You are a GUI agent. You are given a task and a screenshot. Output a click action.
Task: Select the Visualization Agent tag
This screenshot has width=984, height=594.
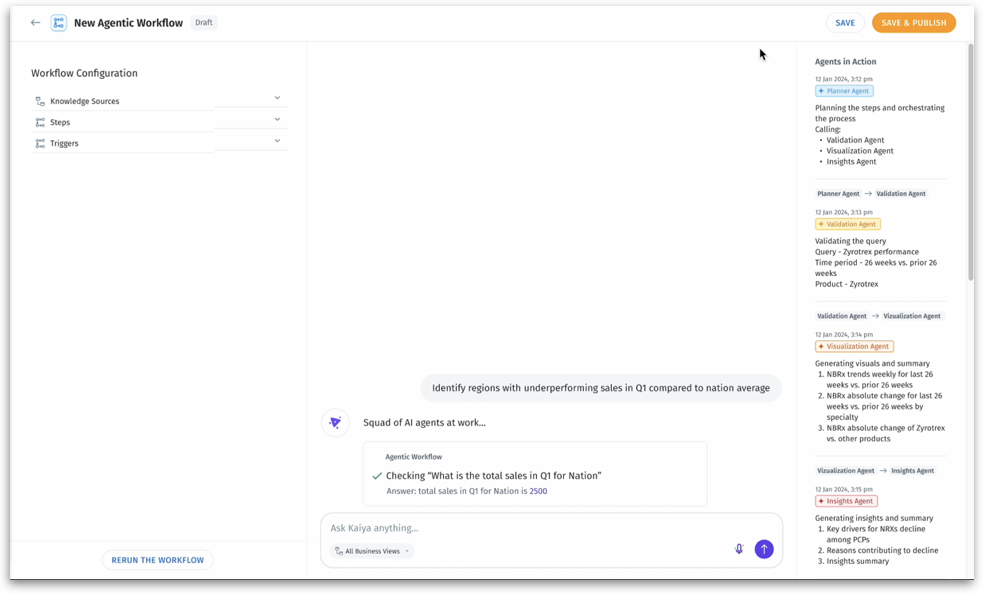click(853, 346)
